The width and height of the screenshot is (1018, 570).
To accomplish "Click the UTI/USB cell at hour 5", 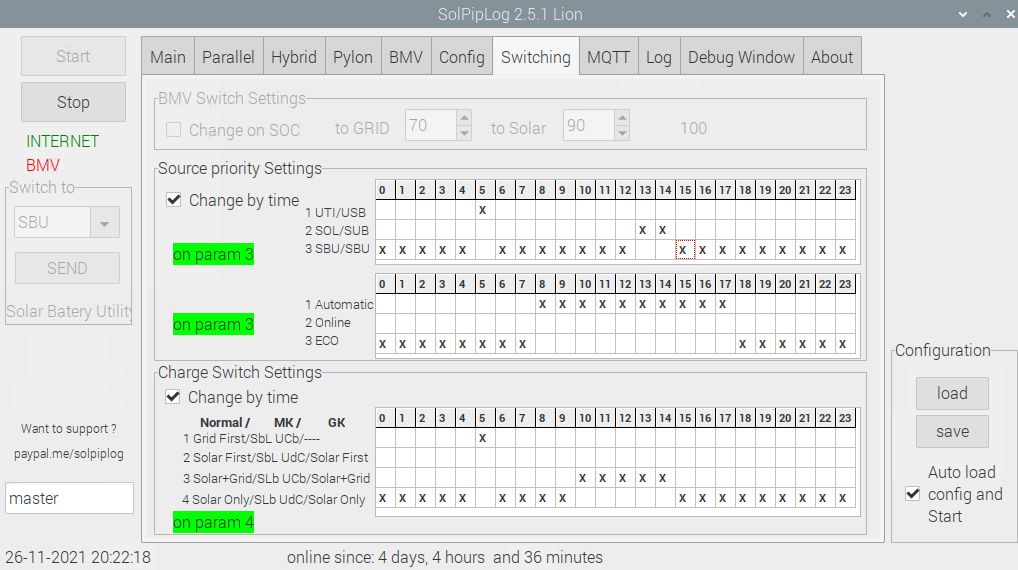I will (x=482, y=210).
